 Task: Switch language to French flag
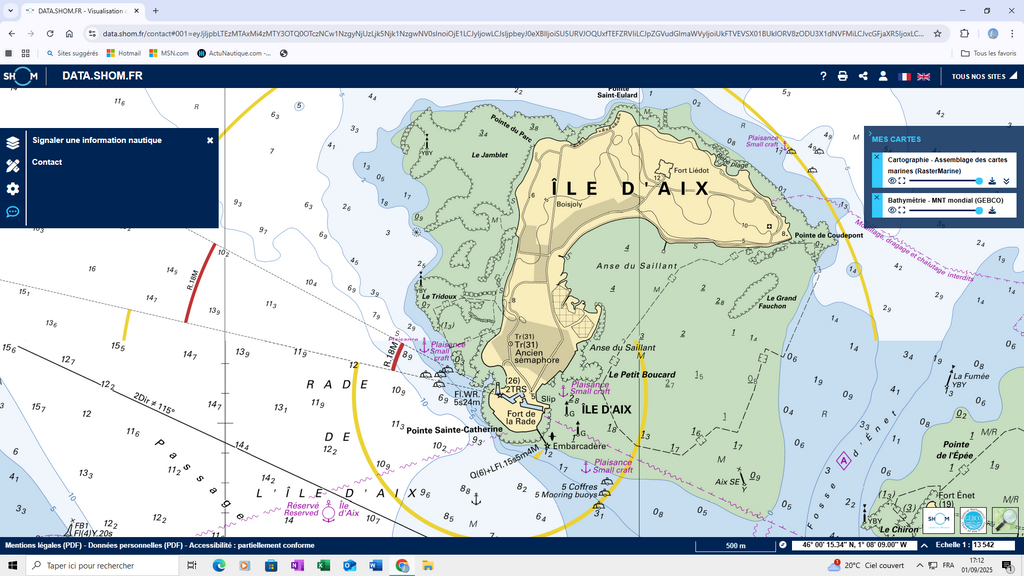pos(904,76)
